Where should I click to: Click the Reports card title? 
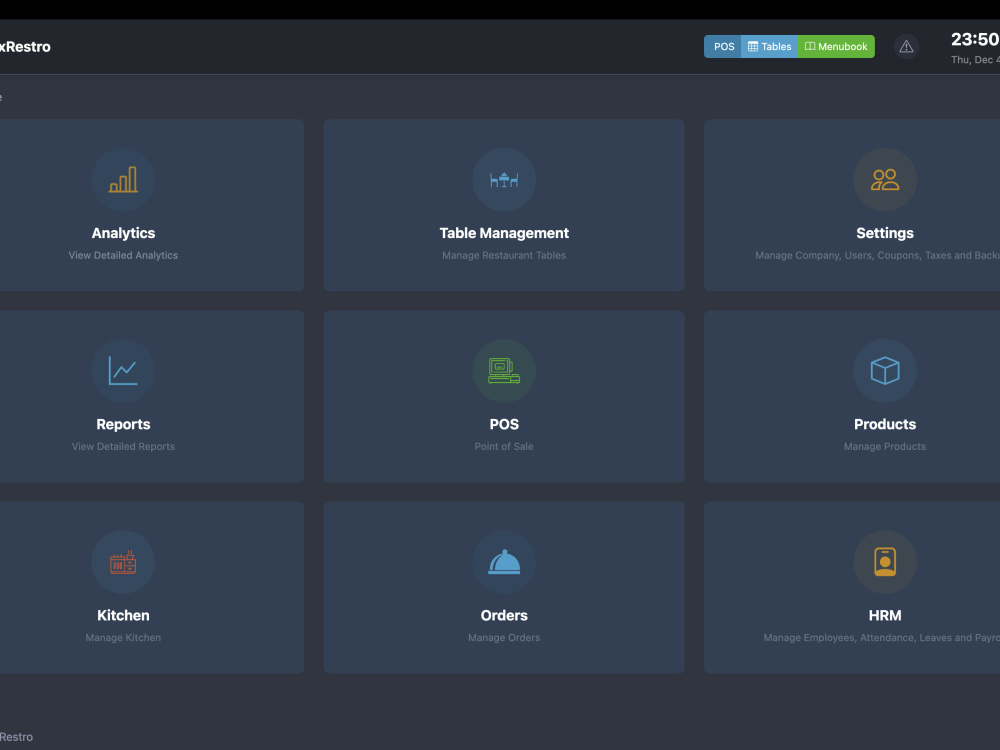tap(123, 424)
